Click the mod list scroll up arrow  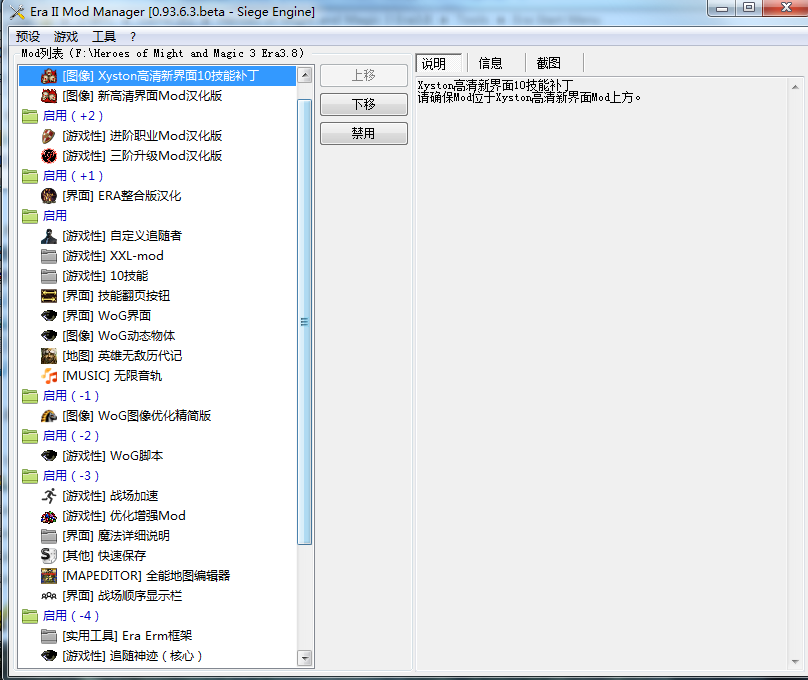(305, 75)
